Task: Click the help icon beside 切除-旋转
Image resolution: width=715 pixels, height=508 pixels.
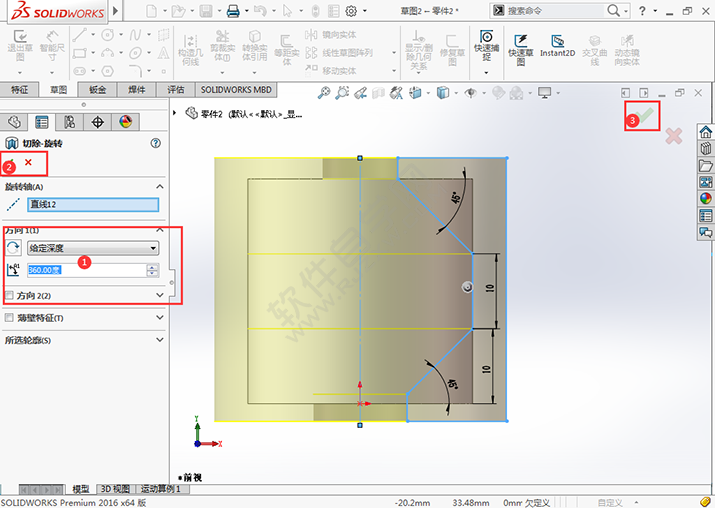Action: [156, 143]
